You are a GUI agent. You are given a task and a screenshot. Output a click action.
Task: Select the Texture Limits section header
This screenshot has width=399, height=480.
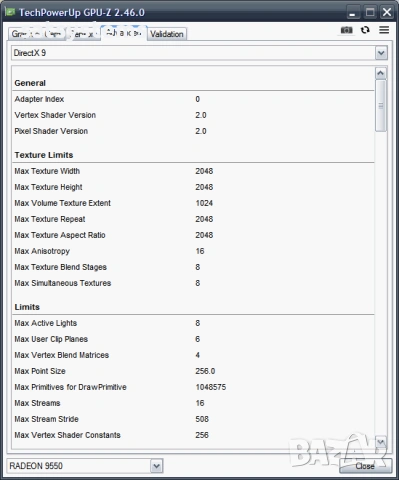point(44,155)
